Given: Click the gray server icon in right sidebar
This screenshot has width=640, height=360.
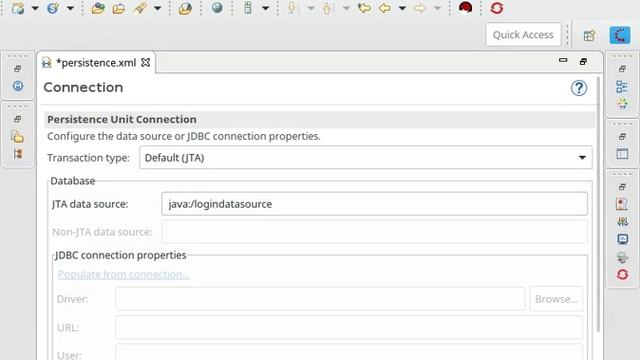Looking at the screenshot, I should (622, 257).
